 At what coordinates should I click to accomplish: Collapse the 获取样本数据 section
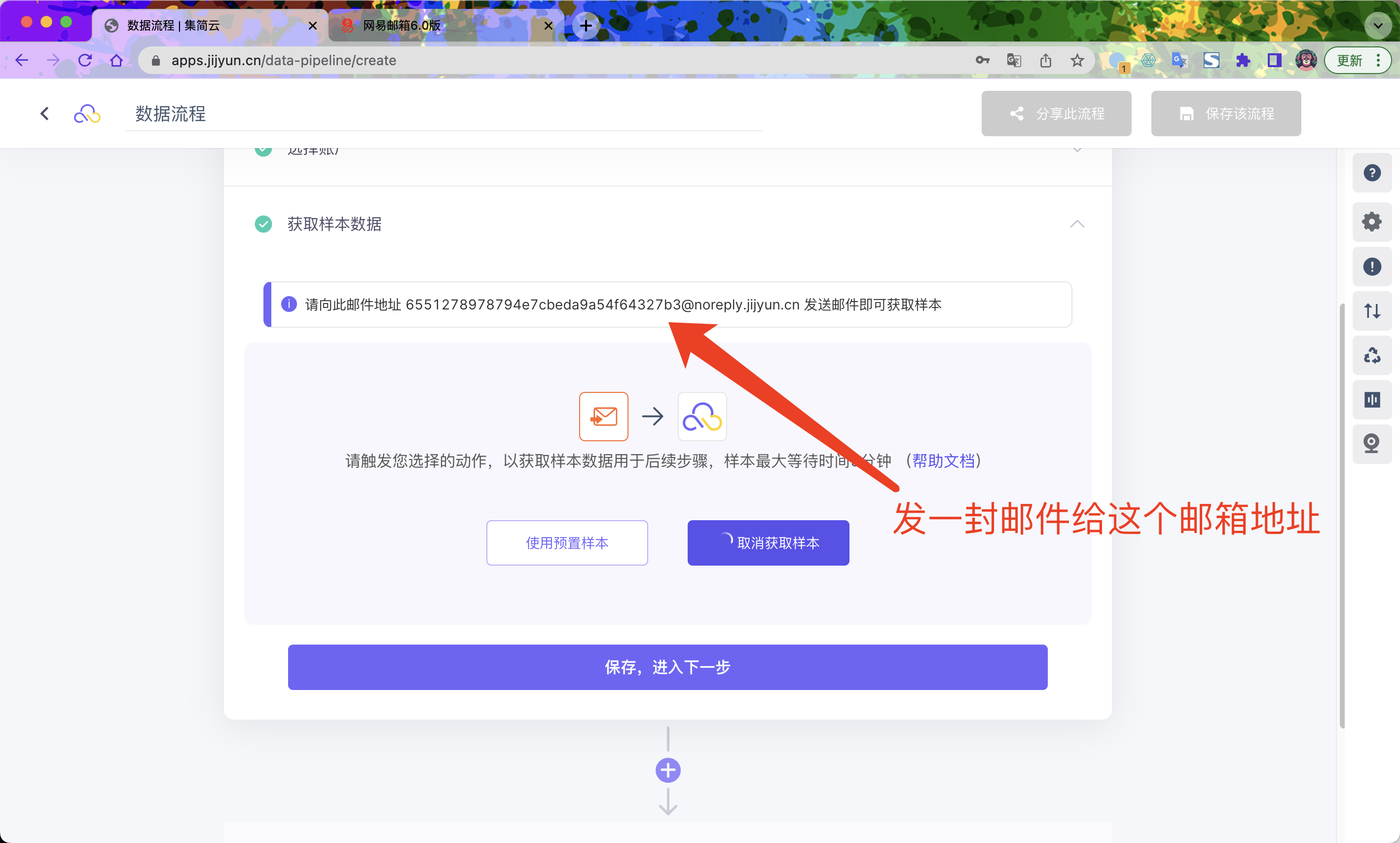1077,225
